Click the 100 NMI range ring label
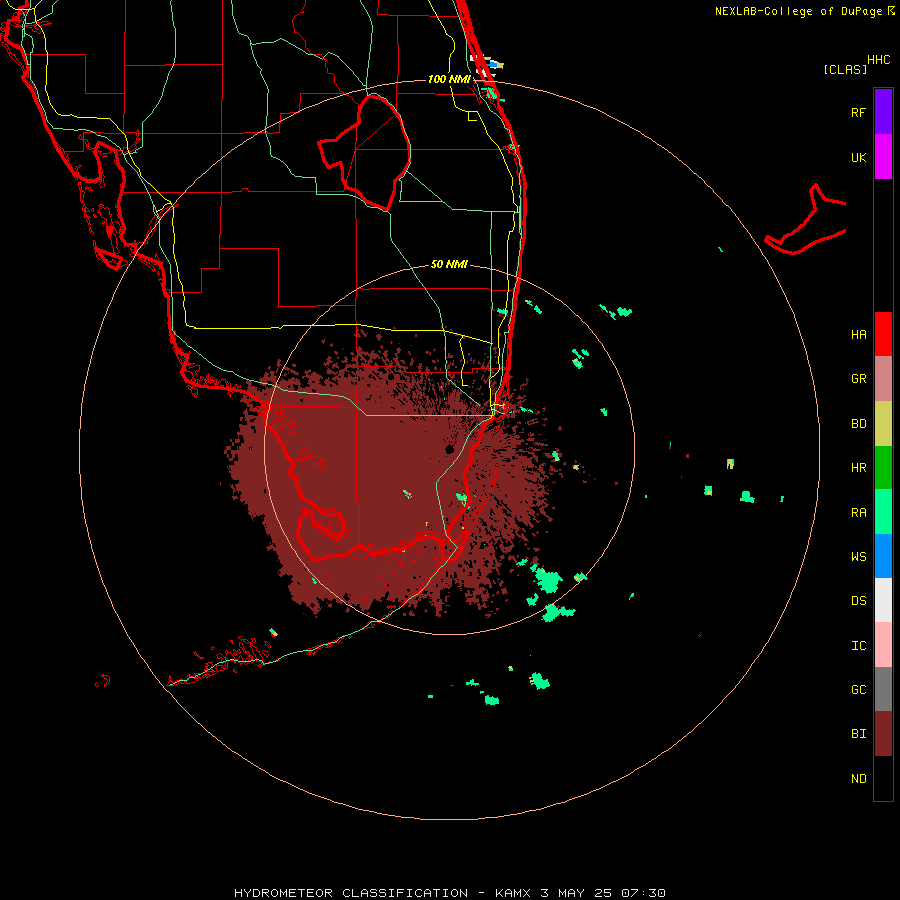900x900 pixels. [x=449, y=79]
